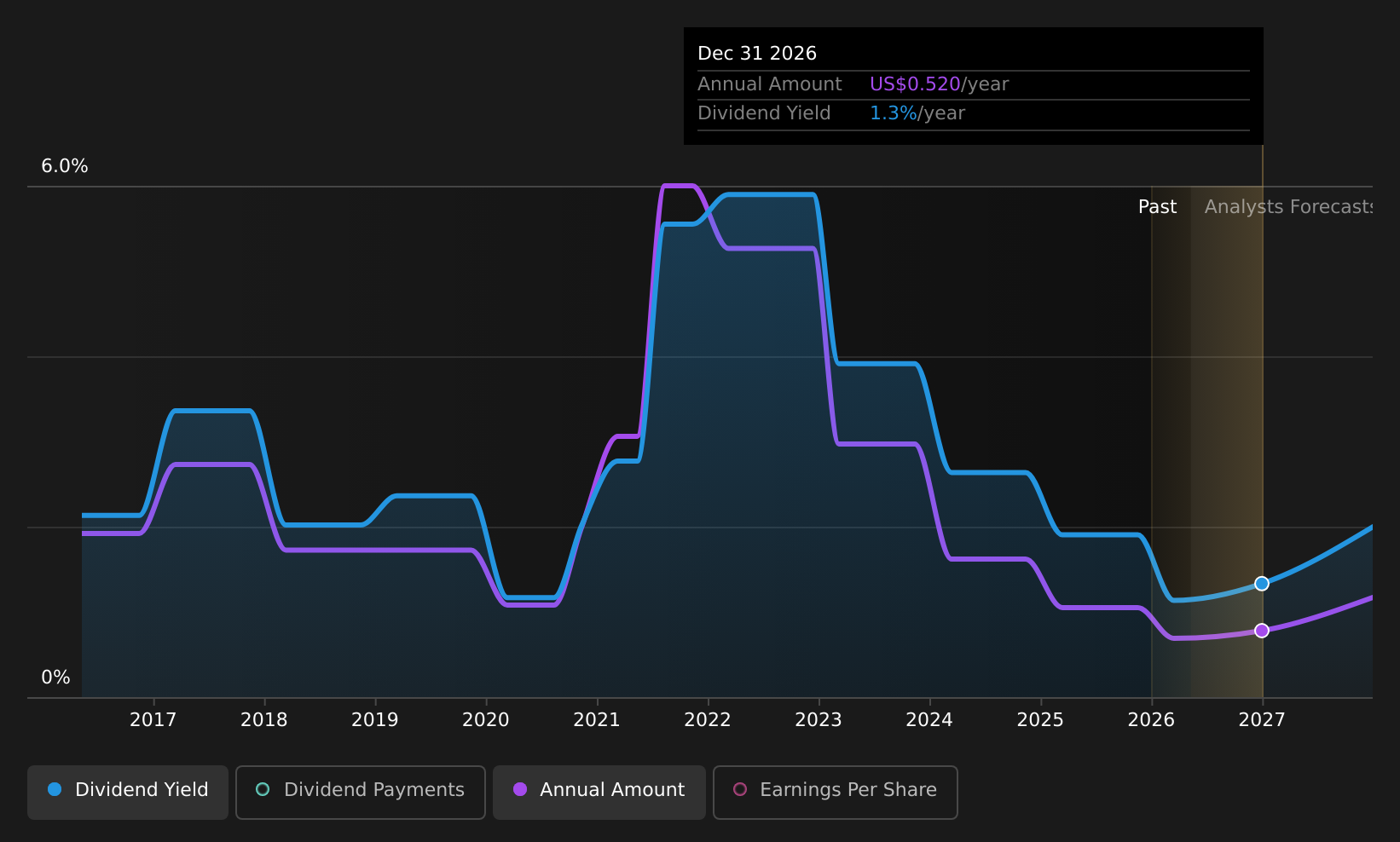Image resolution: width=1400 pixels, height=842 pixels.
Task: Click the Past region label
Action: click(1157, 207)
